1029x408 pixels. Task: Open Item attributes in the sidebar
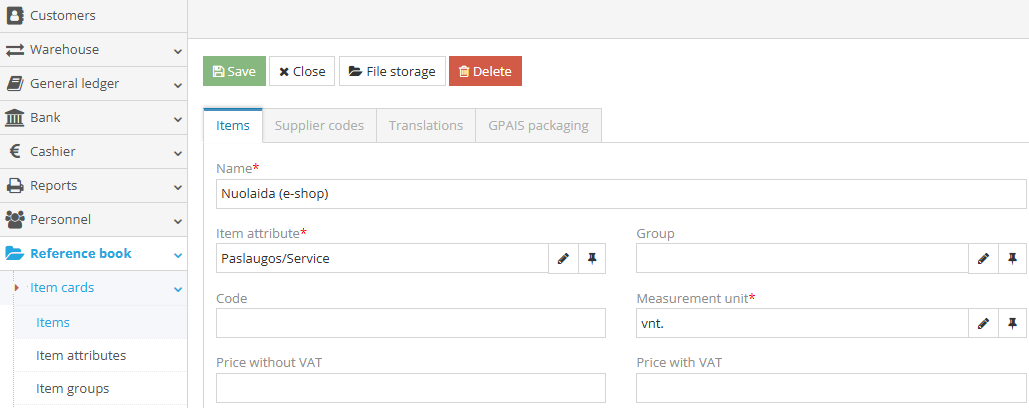pos(81,355)
